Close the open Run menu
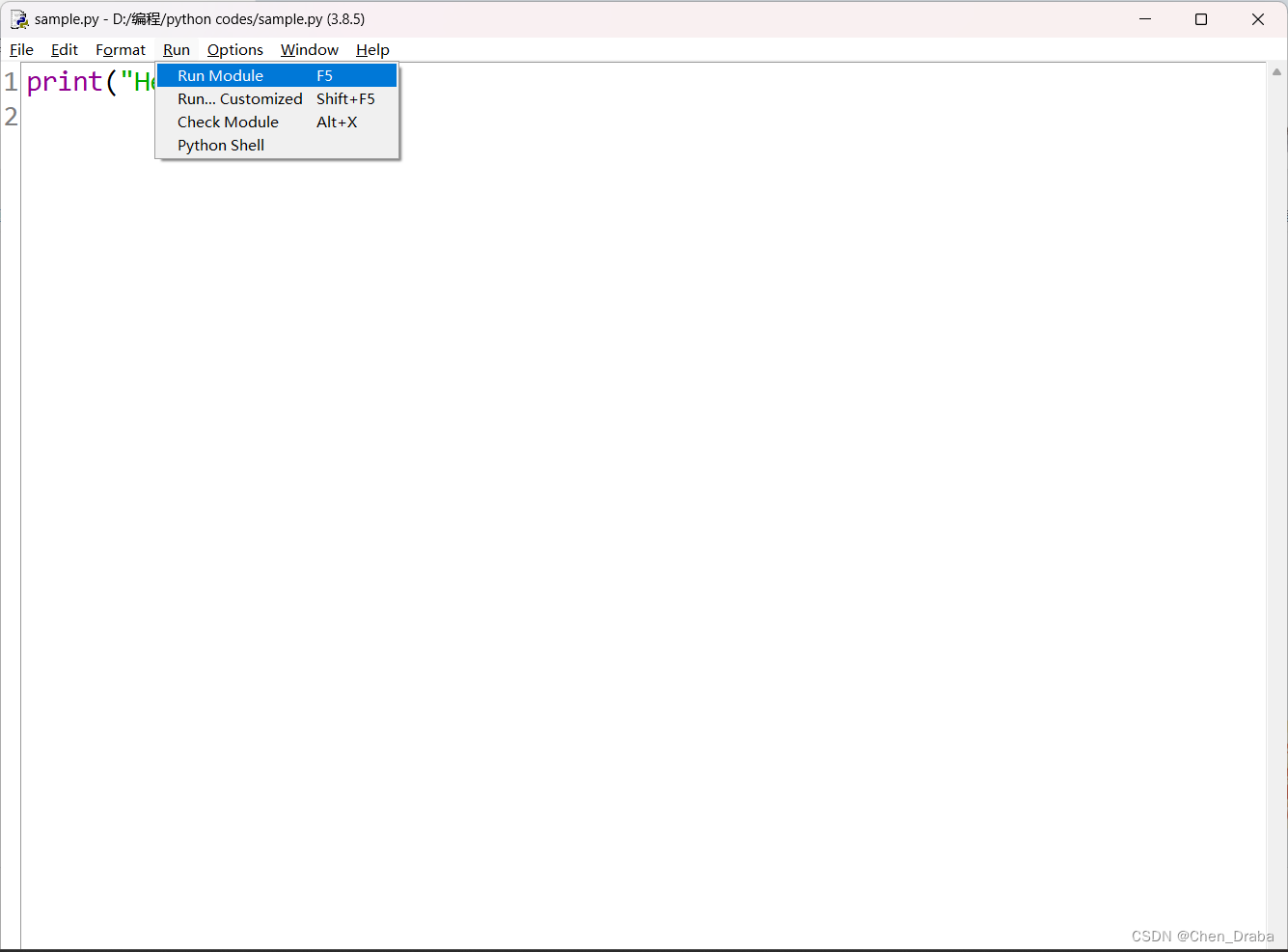The width and height of the screenshot is (1288, 952). [177, 50]
